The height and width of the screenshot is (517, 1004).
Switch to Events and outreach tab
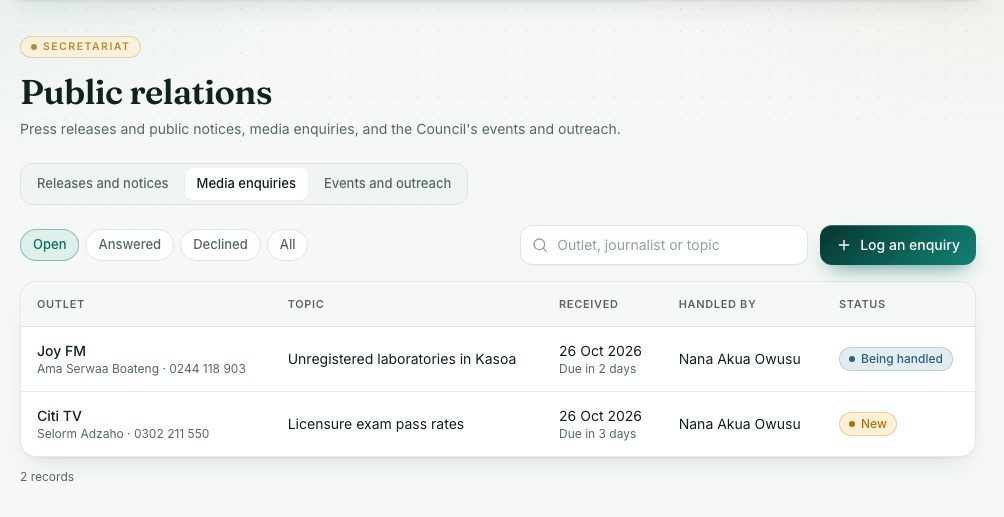pos(387,183)
